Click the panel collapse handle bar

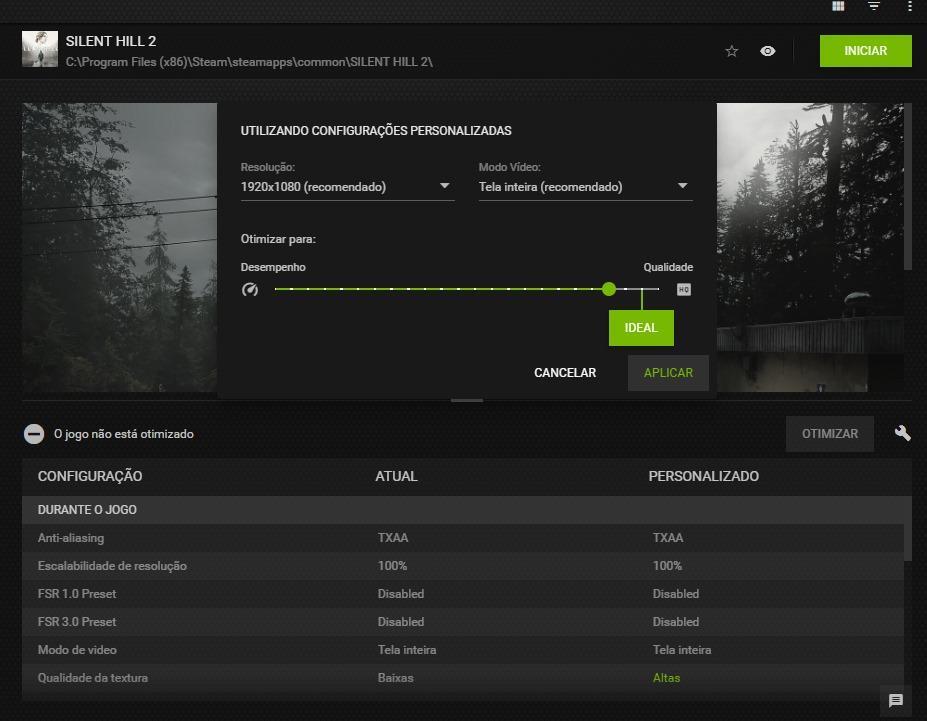tap(466, 401)
